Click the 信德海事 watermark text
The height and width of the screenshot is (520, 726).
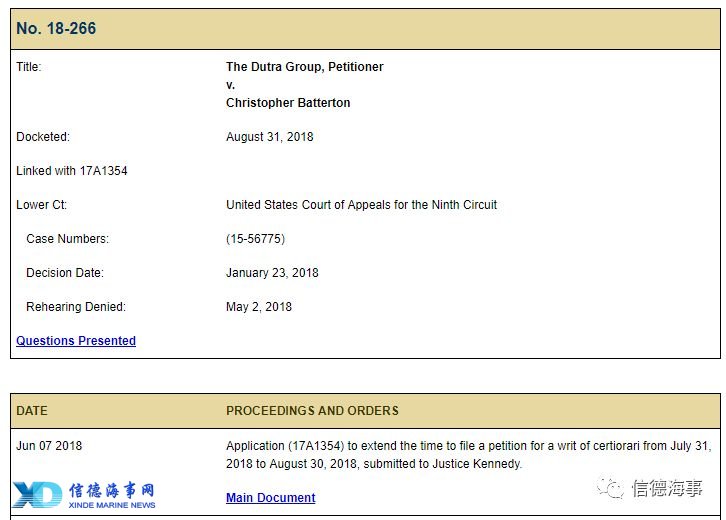click(x=667, y=488)
